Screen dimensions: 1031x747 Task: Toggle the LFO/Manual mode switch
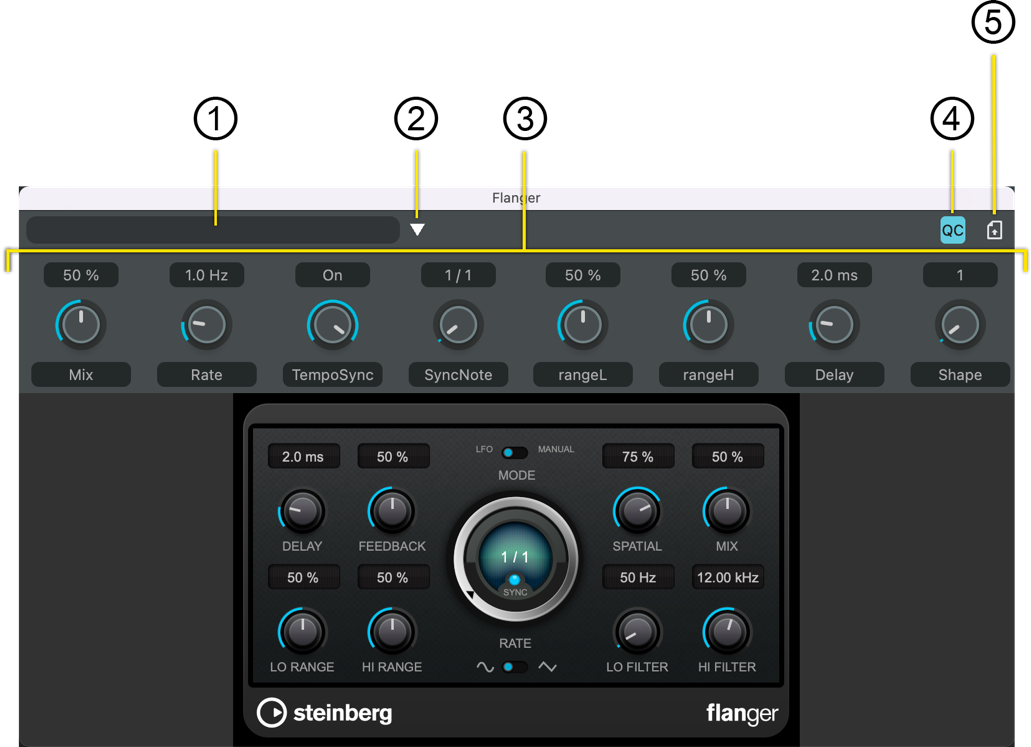click(515, 452)
